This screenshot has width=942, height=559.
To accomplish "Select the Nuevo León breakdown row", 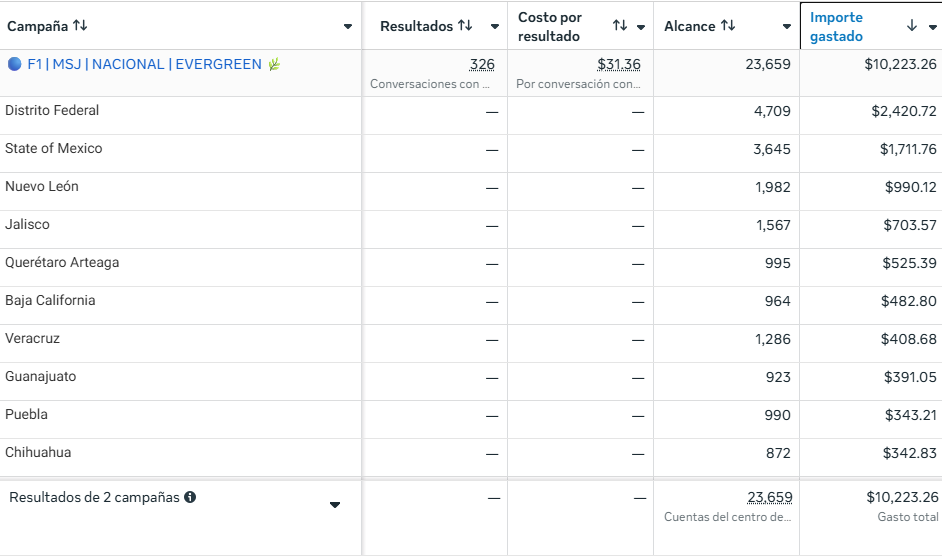I will [x=42, y=186].
